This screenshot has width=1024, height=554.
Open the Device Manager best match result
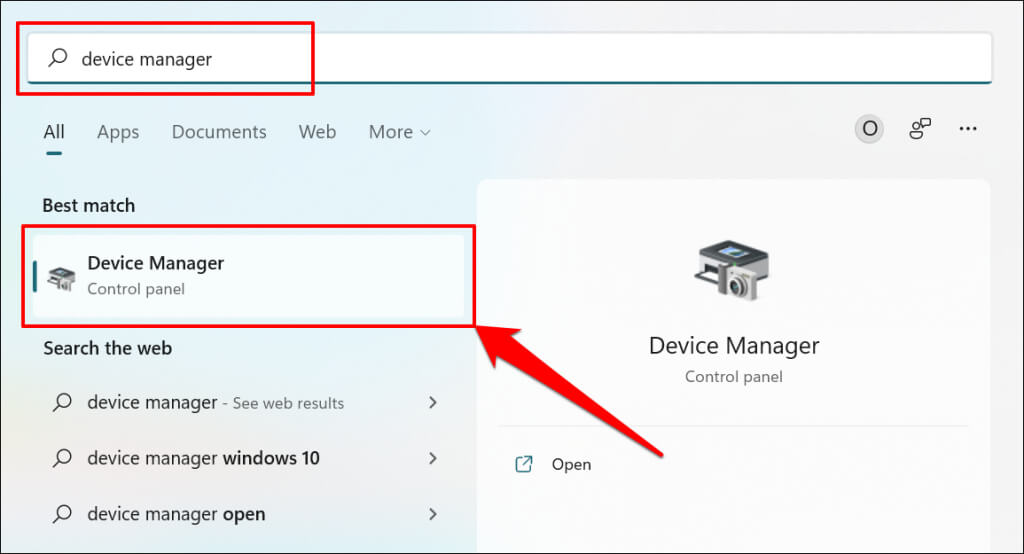[248, 276]
